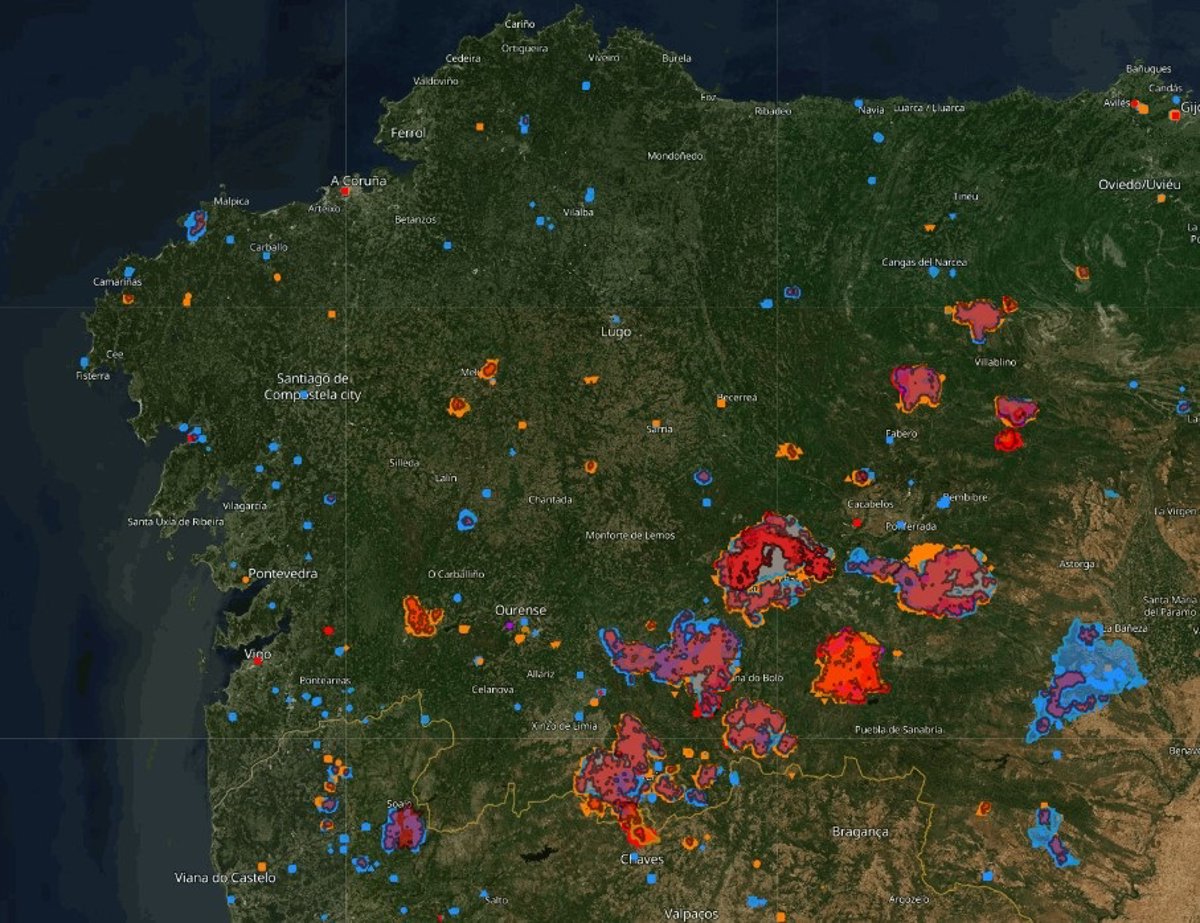The height and width of the screenshot is (923, 1200).
Task: Click the red hotspot marker beside Vigo
Action: pyautogui.click(x=257, y=661)
